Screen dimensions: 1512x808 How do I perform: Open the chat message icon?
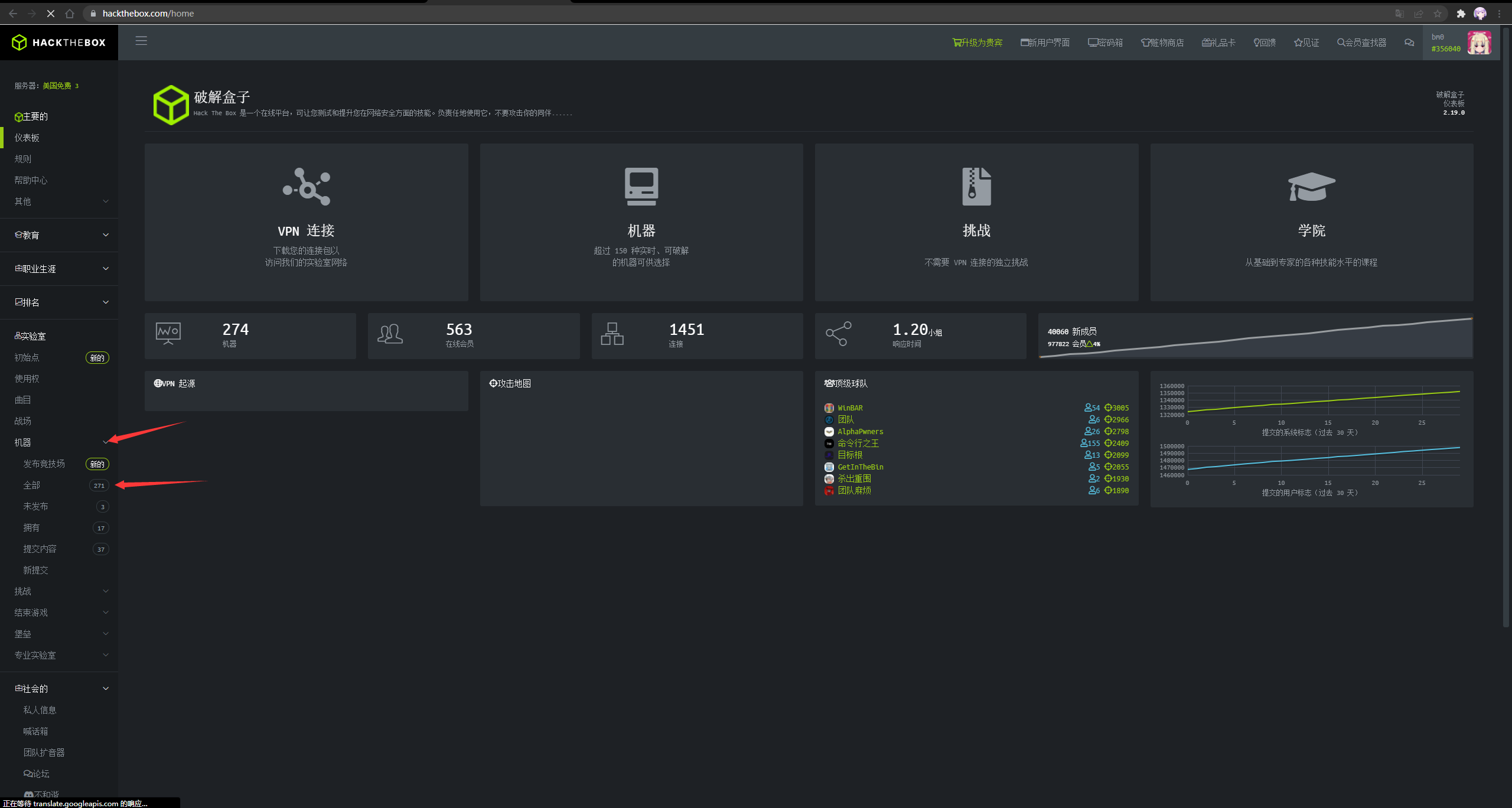(x=1409, y=42)
